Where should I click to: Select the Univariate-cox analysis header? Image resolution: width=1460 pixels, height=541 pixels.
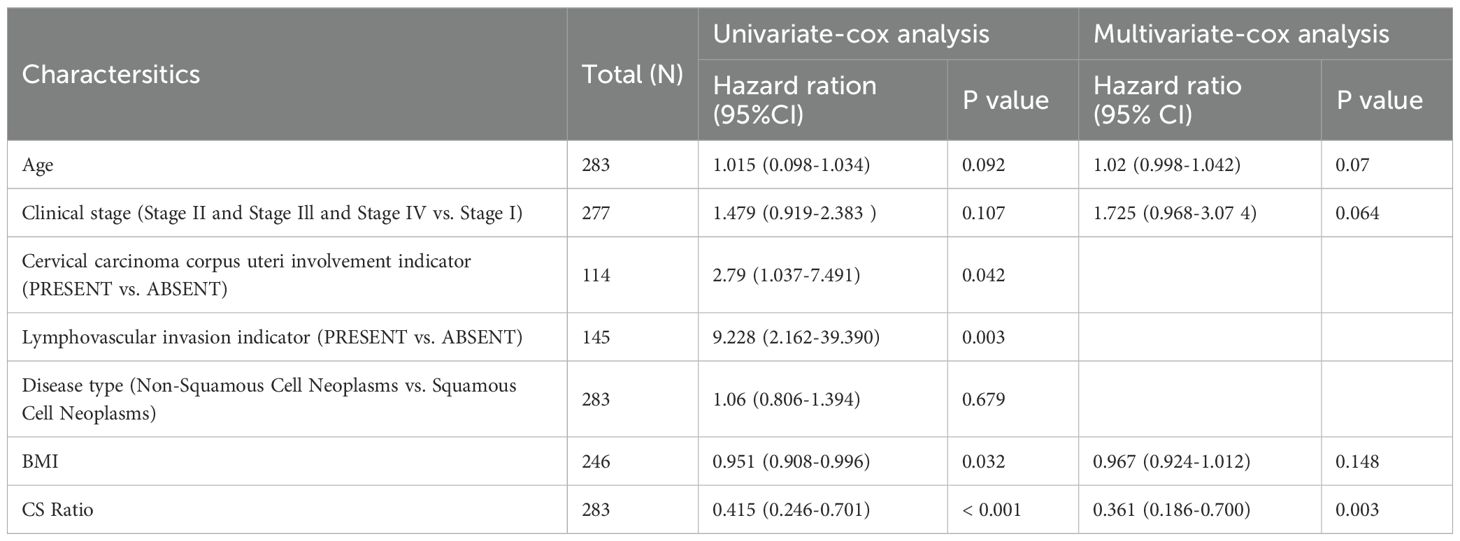coord(850,33)
